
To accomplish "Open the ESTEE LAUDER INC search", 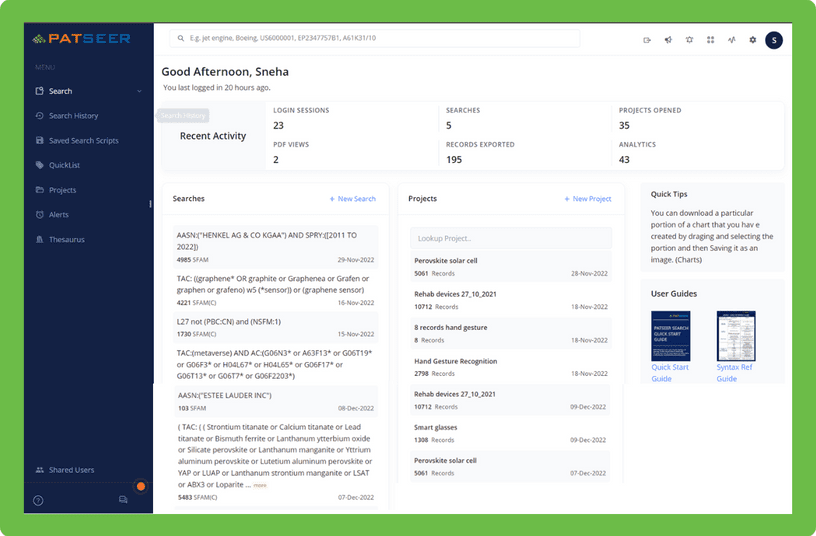I will tap(276, 401).
